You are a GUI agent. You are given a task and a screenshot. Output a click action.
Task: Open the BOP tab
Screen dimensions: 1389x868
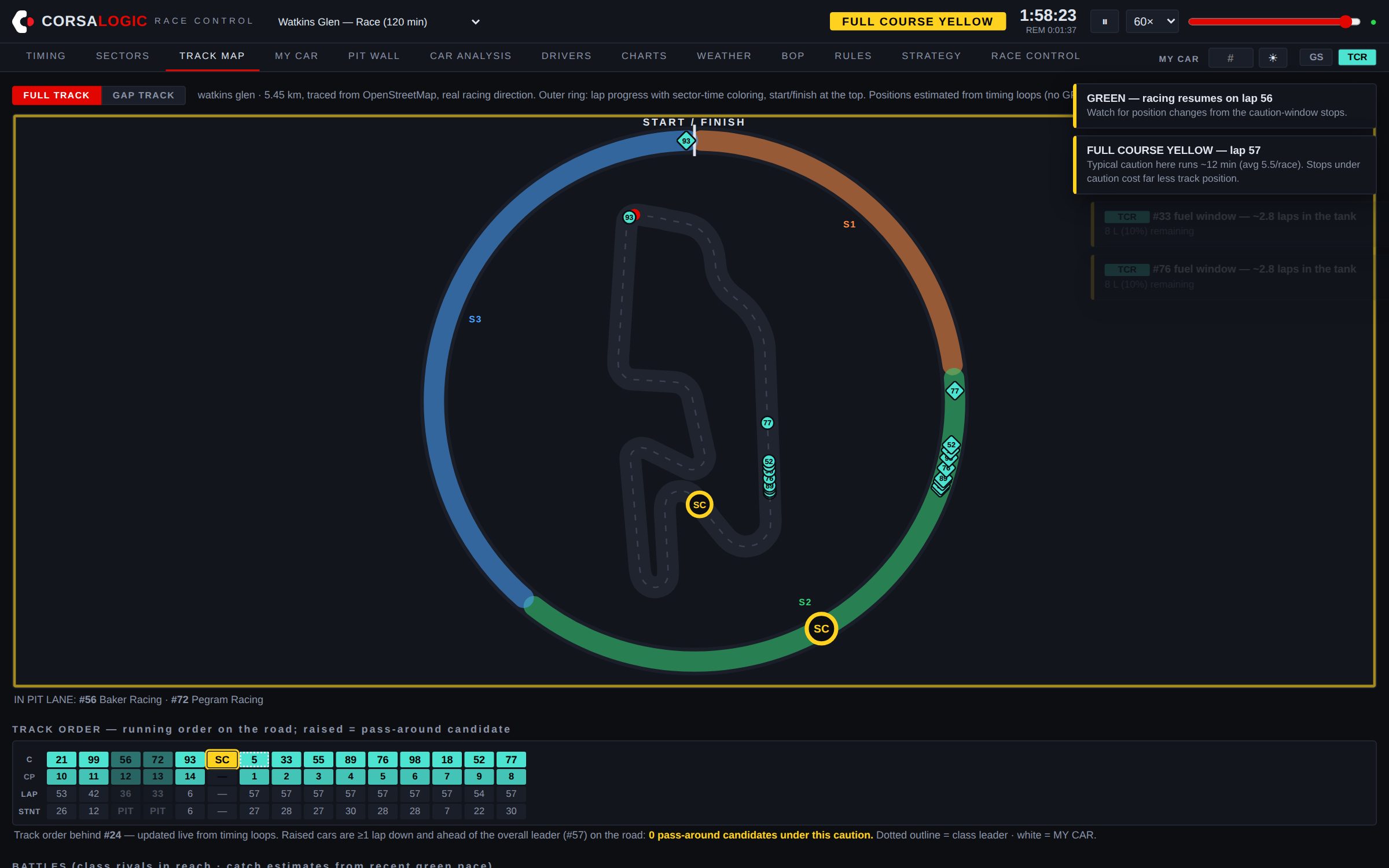point(793,56)
